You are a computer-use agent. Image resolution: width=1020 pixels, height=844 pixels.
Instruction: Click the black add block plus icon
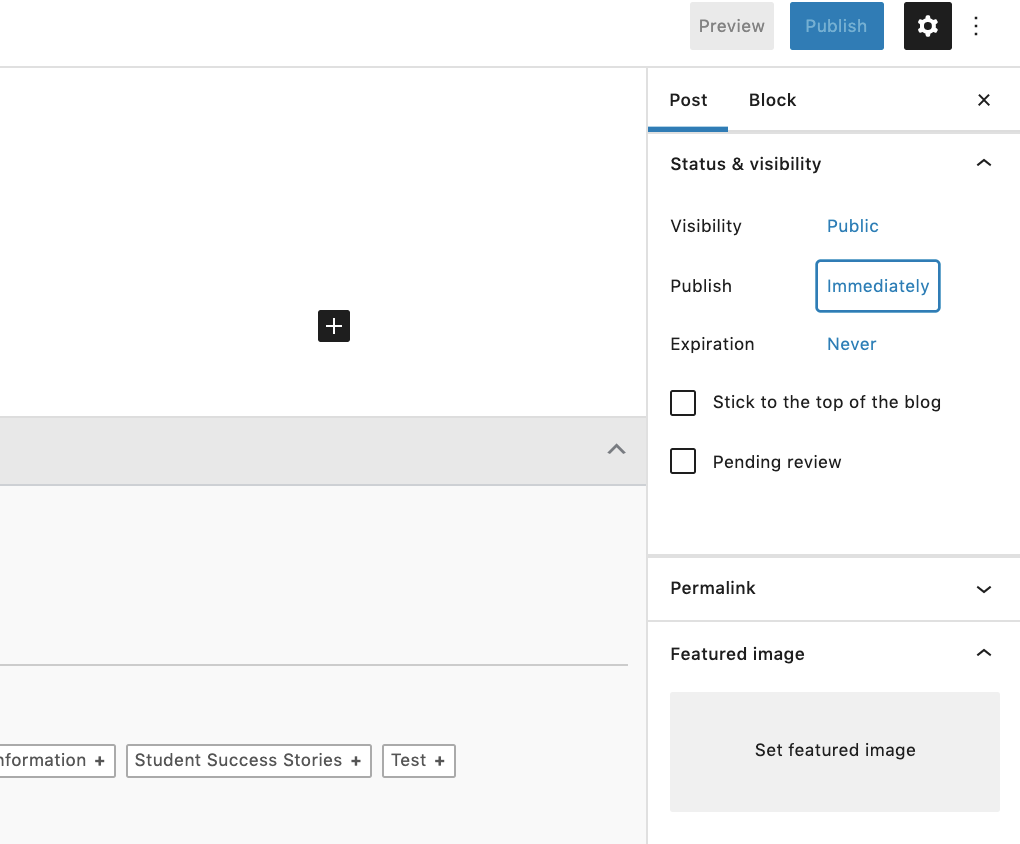point(334,326)
